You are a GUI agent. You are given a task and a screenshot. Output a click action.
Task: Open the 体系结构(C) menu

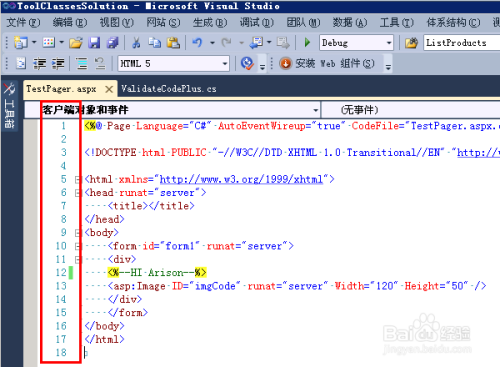(x=453, y=23)
